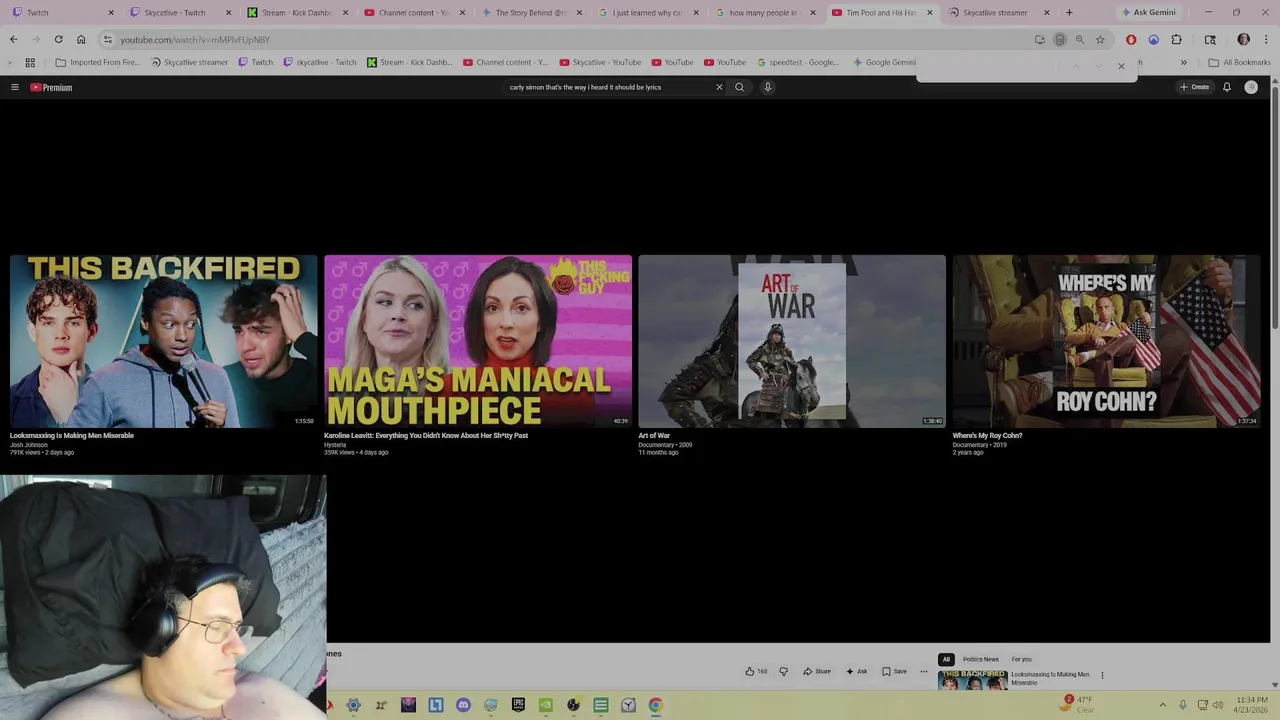Viewport: 1280px width, 720px height.
Task: Go to the browser home page
Action: [81, 40]
